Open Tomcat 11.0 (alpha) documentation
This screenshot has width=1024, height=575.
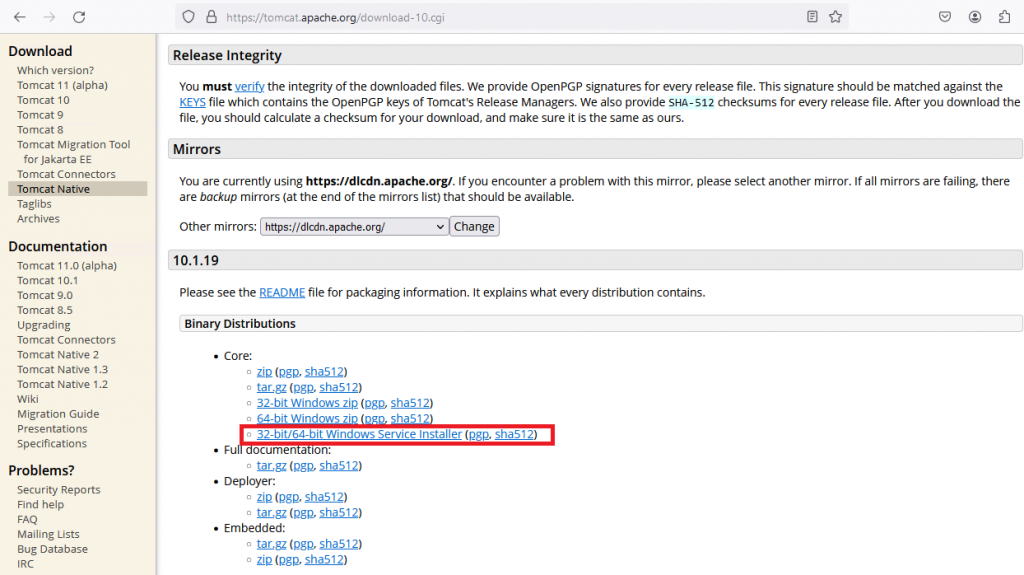[67, 266]
